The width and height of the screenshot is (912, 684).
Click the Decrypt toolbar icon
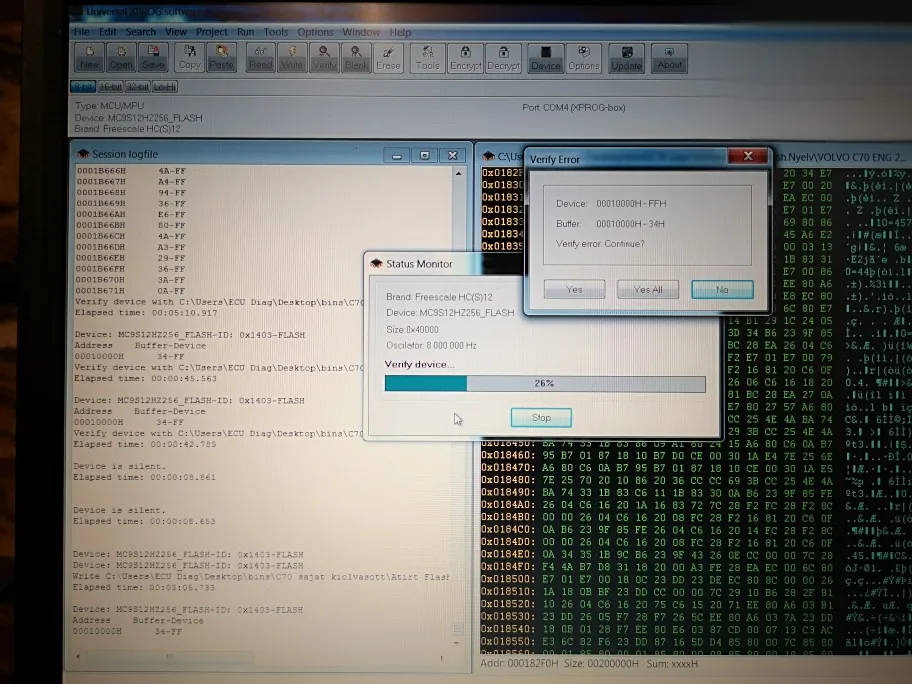click(x=503, y=58)
